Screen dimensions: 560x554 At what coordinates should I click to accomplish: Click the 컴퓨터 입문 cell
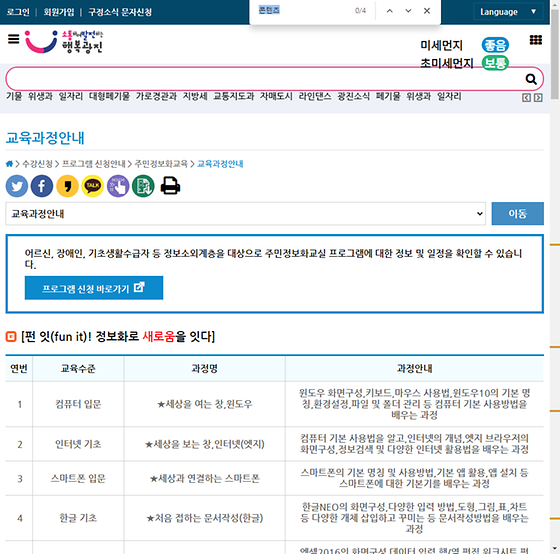pos(78,404)
